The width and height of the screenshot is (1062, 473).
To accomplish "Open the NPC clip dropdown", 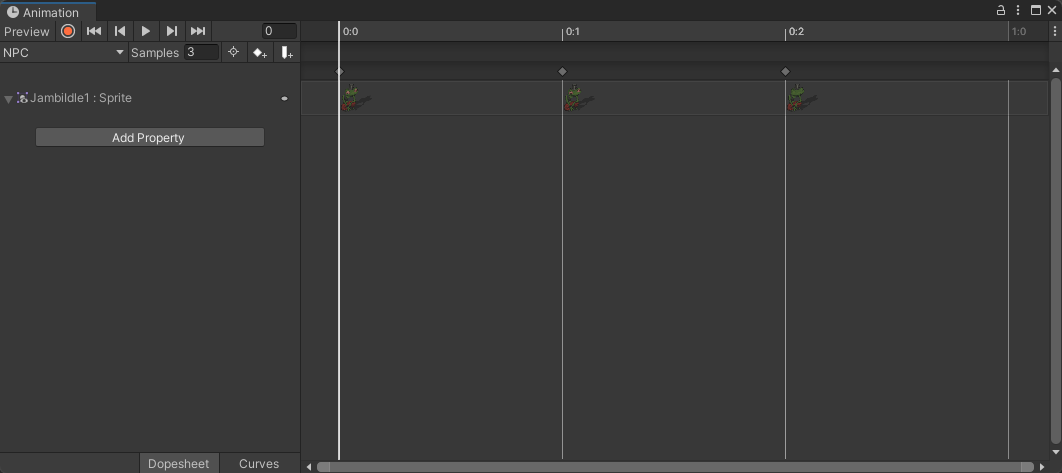I will (x=64, y=52).
